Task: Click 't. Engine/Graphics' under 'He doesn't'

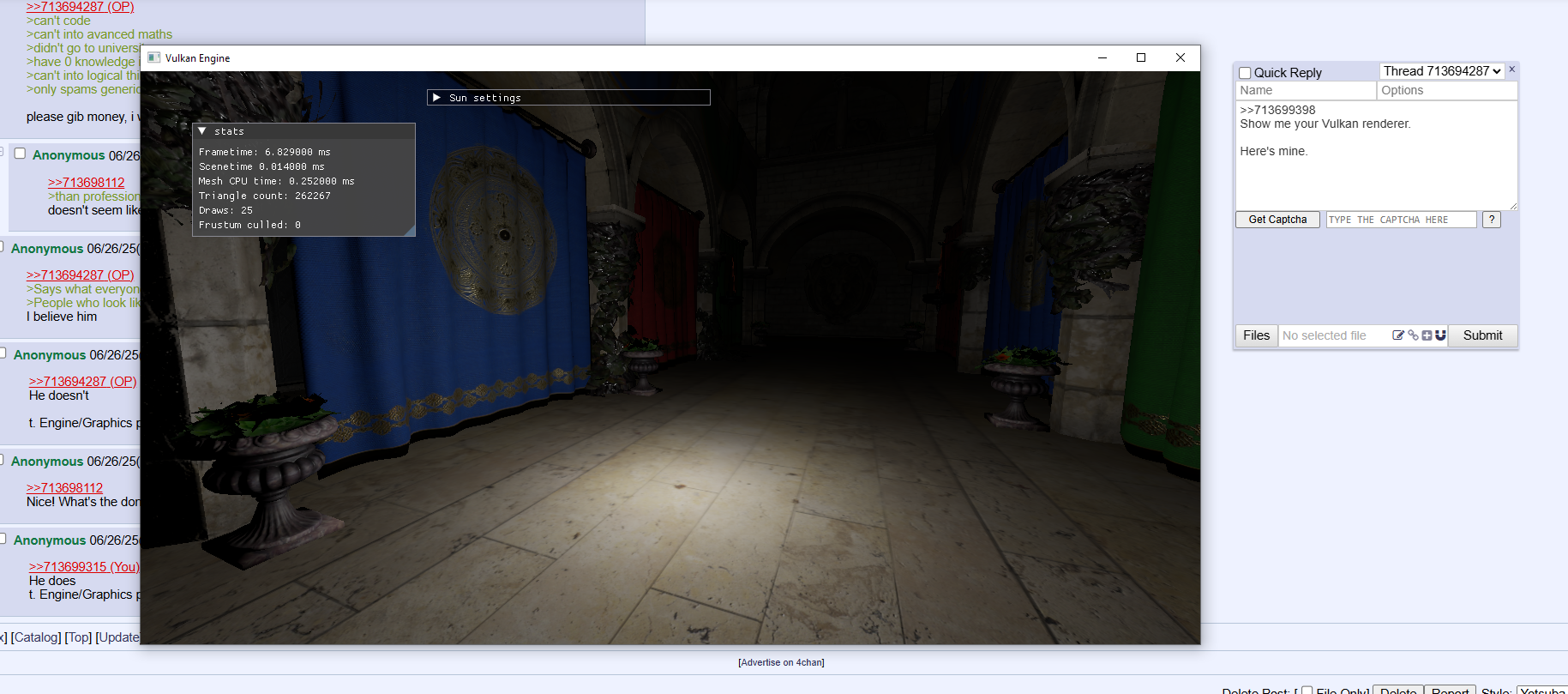Action: [81, 423]
